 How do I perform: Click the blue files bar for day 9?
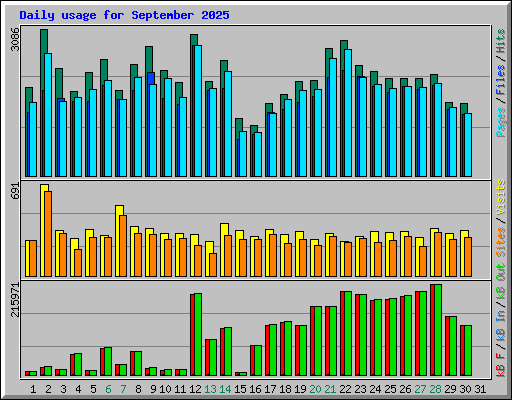[x=151, y=78]
